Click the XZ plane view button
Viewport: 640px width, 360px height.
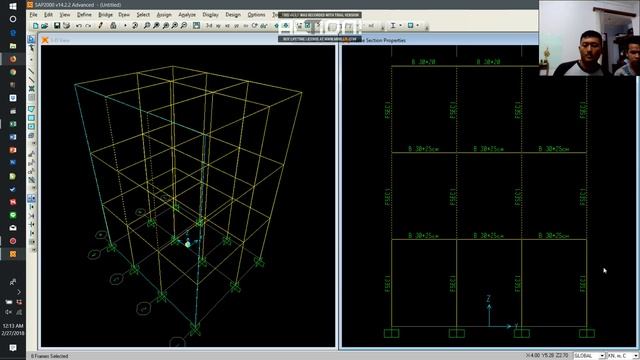tap(227, 26)
